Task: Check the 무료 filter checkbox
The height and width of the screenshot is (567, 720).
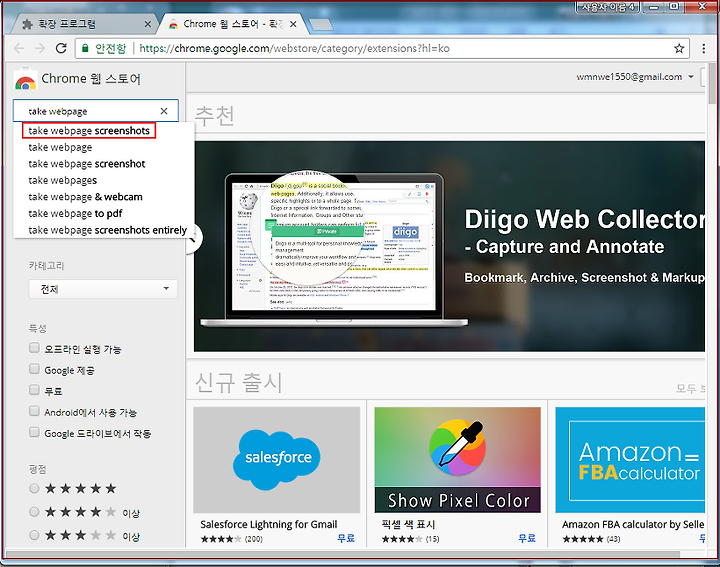Action: click(x=34, y=390)
